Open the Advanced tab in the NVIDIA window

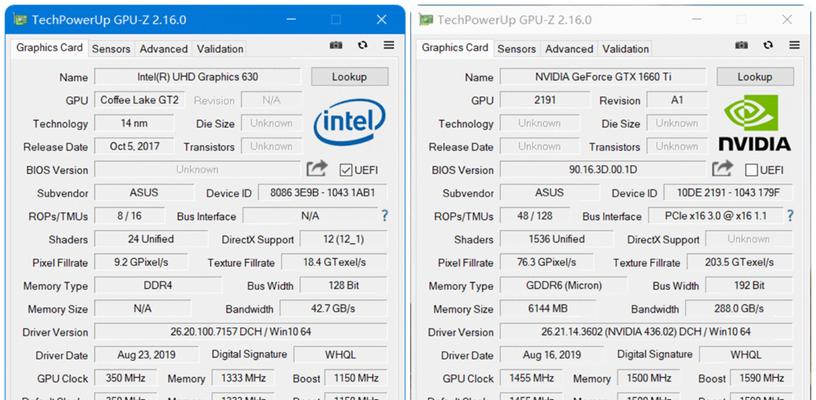point(569,49)
